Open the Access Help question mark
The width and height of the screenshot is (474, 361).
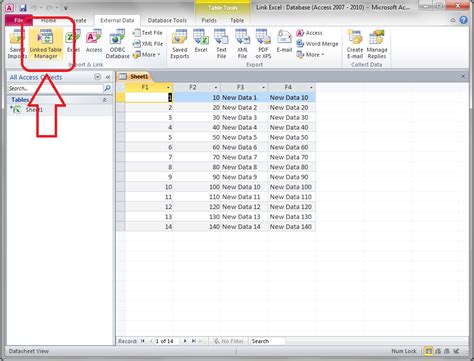pos(463,20)
